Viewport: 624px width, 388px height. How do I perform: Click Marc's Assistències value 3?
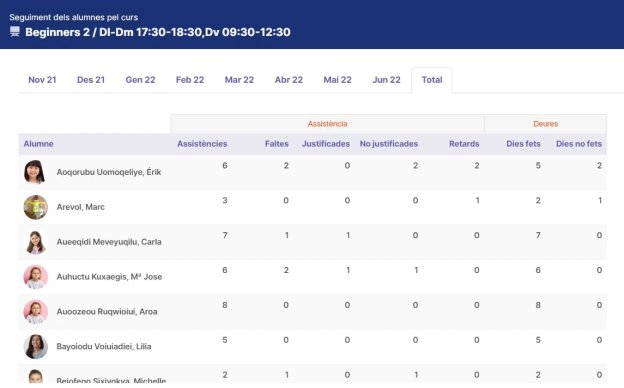pos(225,200)
